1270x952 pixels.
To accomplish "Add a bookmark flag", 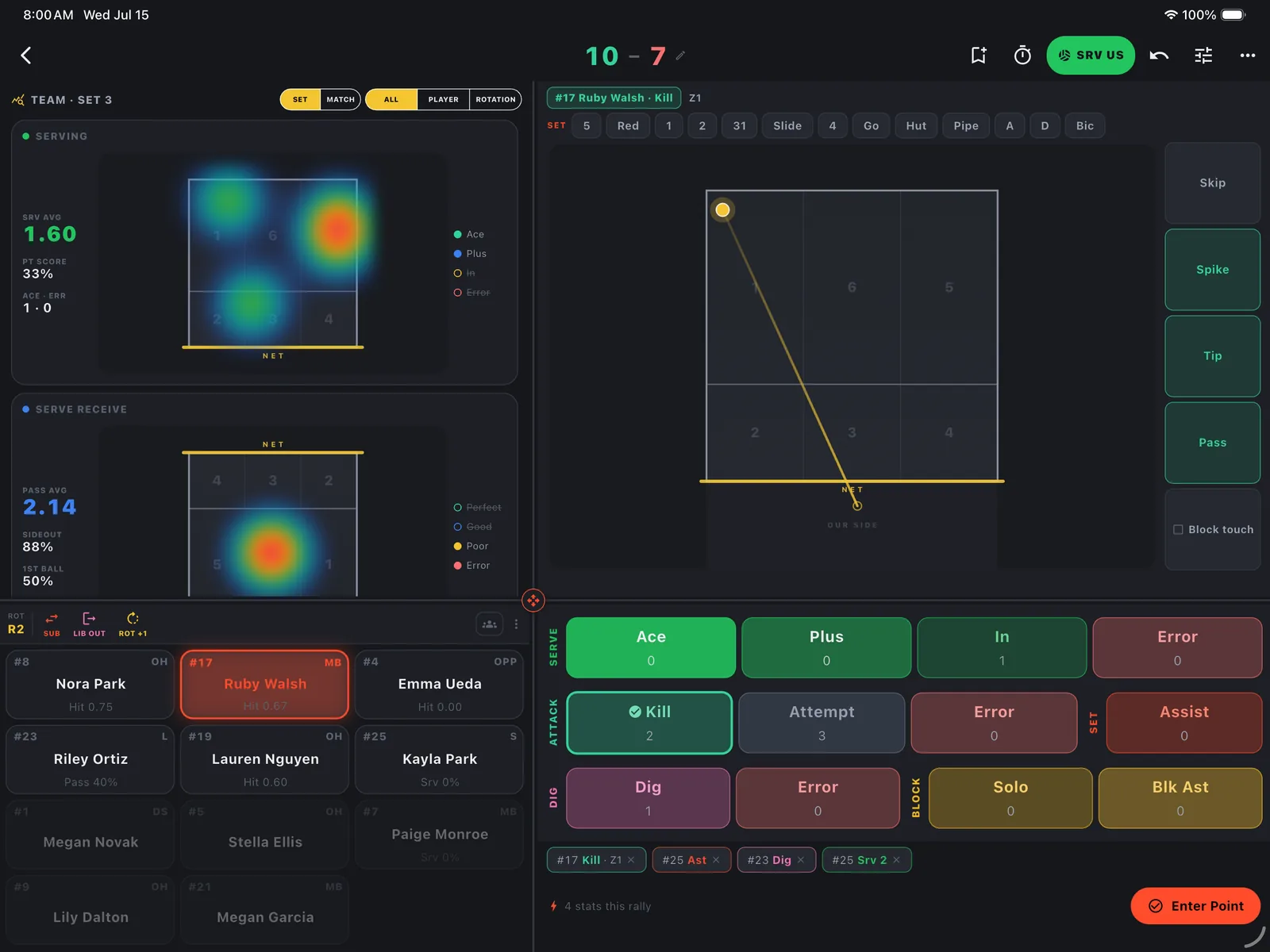I will [x=979, y=56].
